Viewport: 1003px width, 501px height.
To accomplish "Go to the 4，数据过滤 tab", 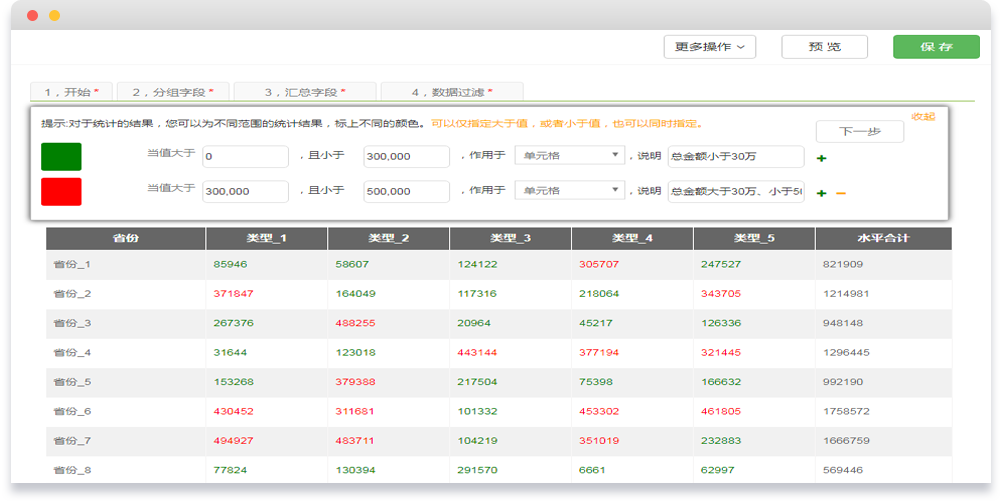I will [452, 92].
